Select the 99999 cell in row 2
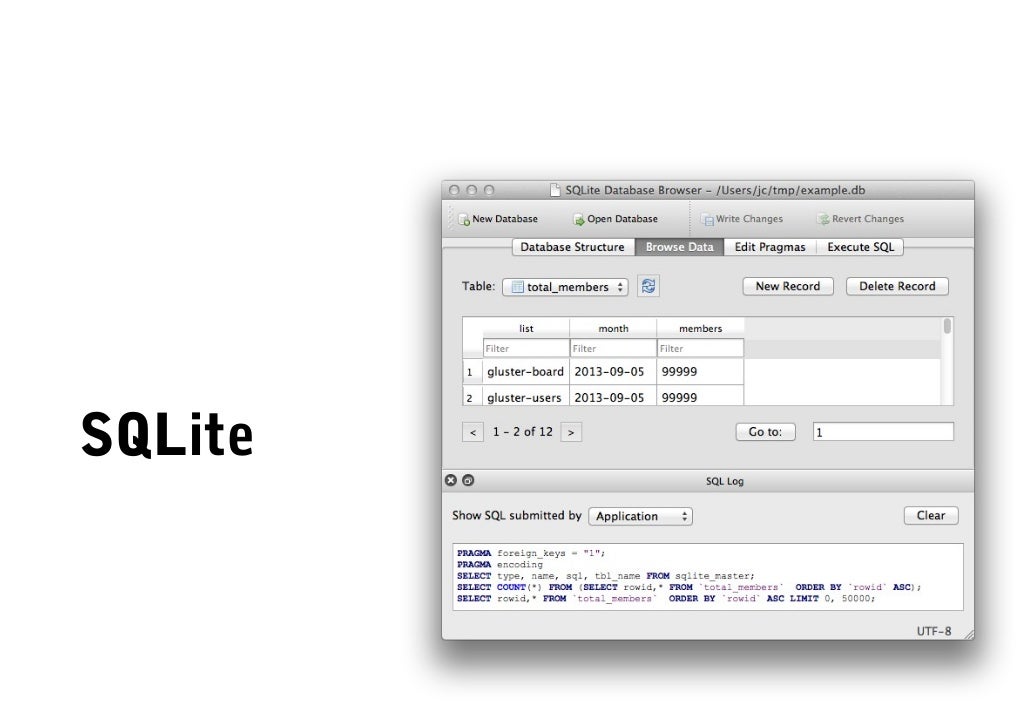The width and height of the screenshot is (1024, 709). point(700,396)
